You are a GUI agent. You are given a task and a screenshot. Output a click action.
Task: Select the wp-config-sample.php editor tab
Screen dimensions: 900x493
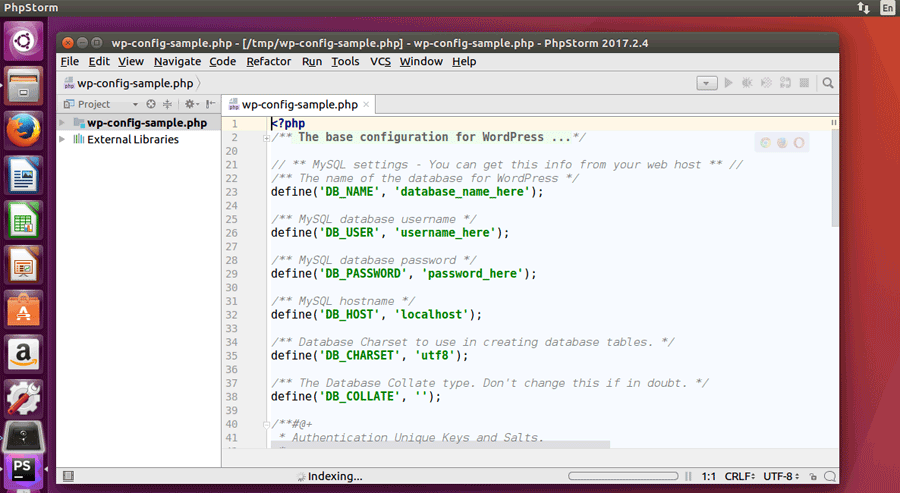[x=298, y=104]
